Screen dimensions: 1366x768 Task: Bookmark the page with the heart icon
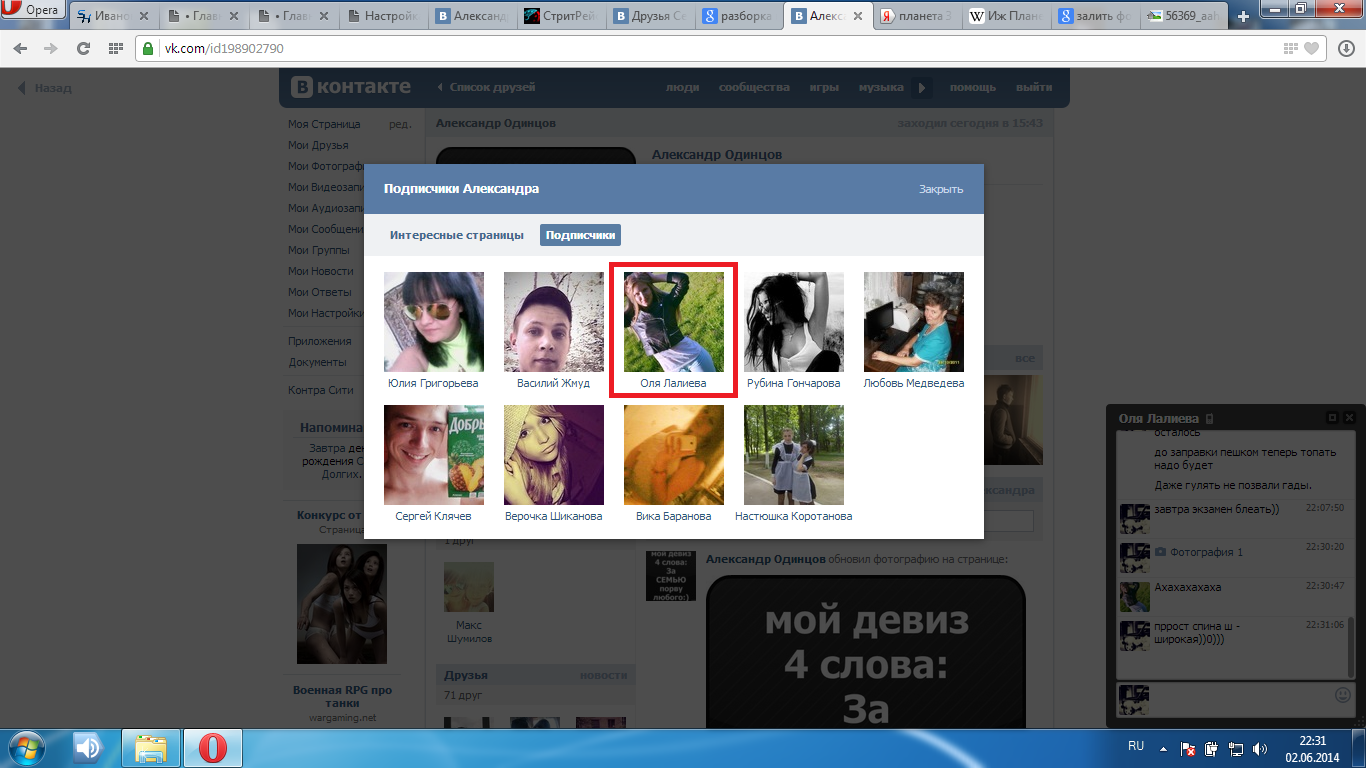pos(1311,48)
